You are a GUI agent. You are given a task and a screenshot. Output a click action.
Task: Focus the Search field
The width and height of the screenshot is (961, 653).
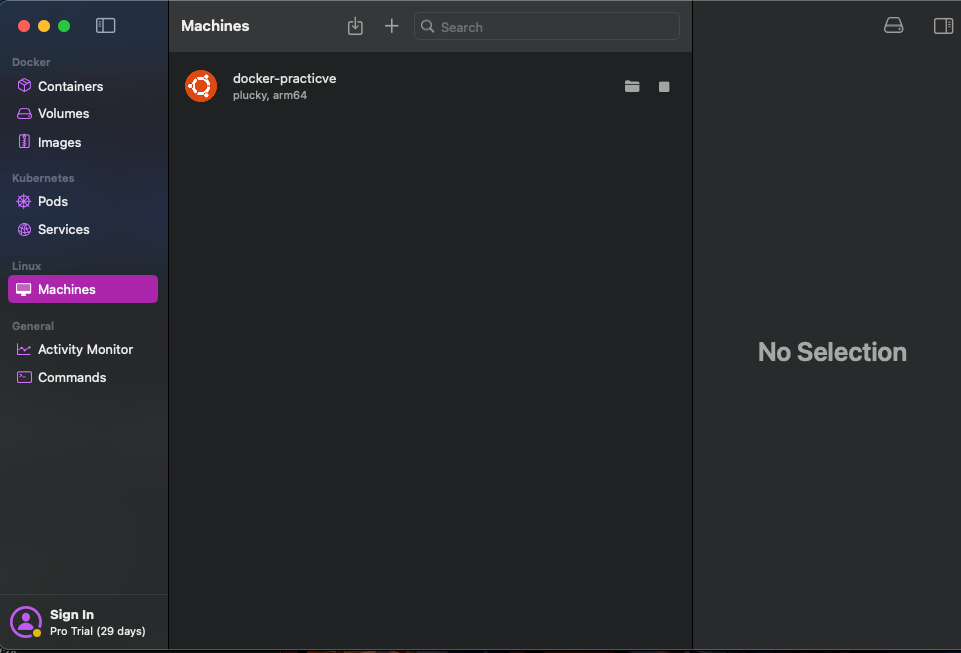pos(547,26)
